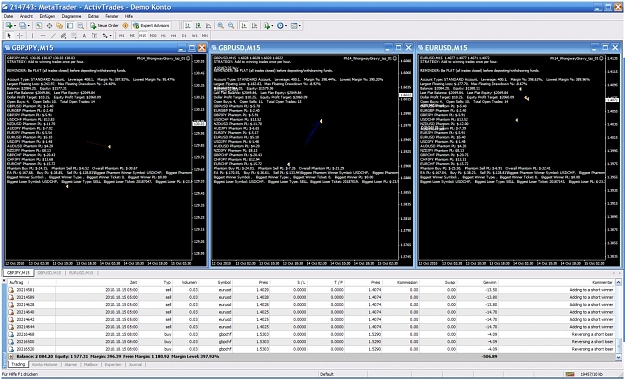Select the crosshair tool
Image resolution: width=625 pixels, height=379 pixels.
click(20, 35)
